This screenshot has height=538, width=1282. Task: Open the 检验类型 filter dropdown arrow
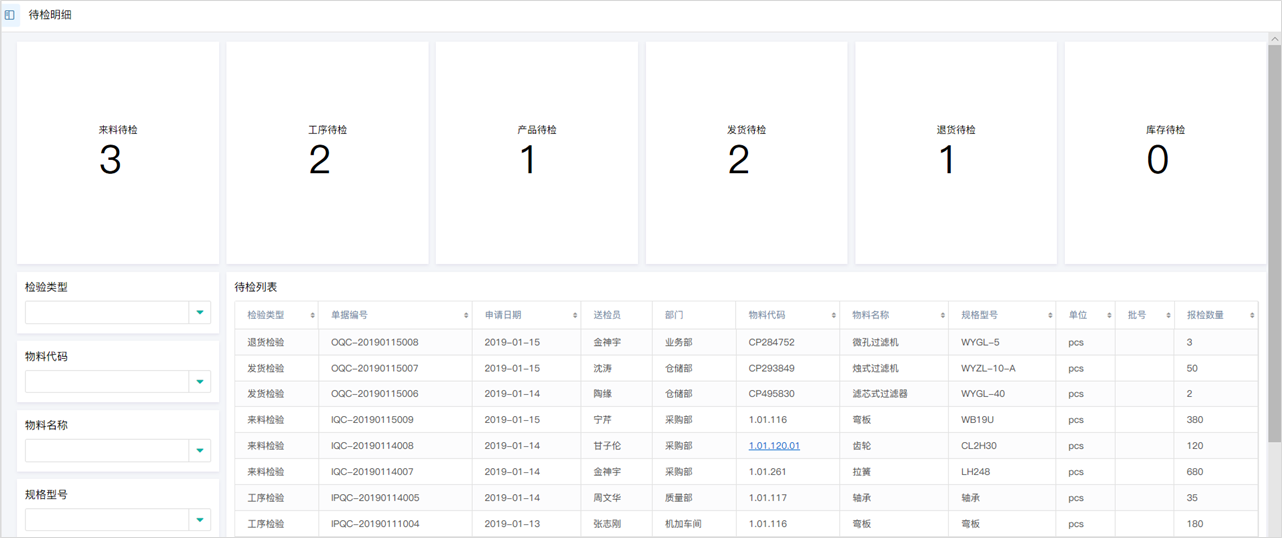pyautogui.click(x=200, y=313)
